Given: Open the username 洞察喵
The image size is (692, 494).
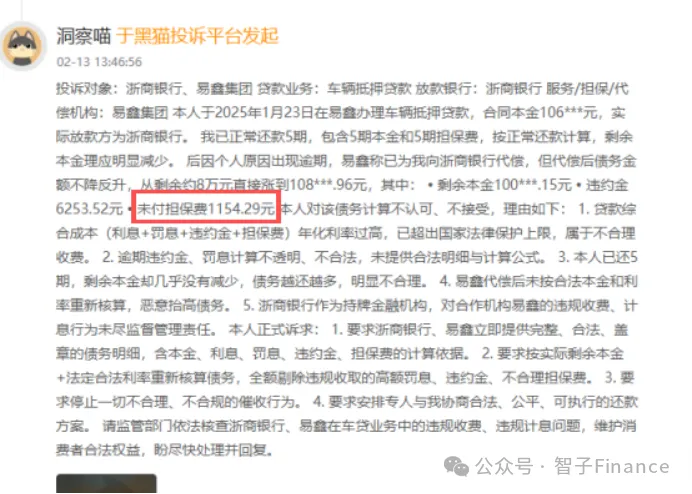Looking at the screenshot, I should point(83,36).
